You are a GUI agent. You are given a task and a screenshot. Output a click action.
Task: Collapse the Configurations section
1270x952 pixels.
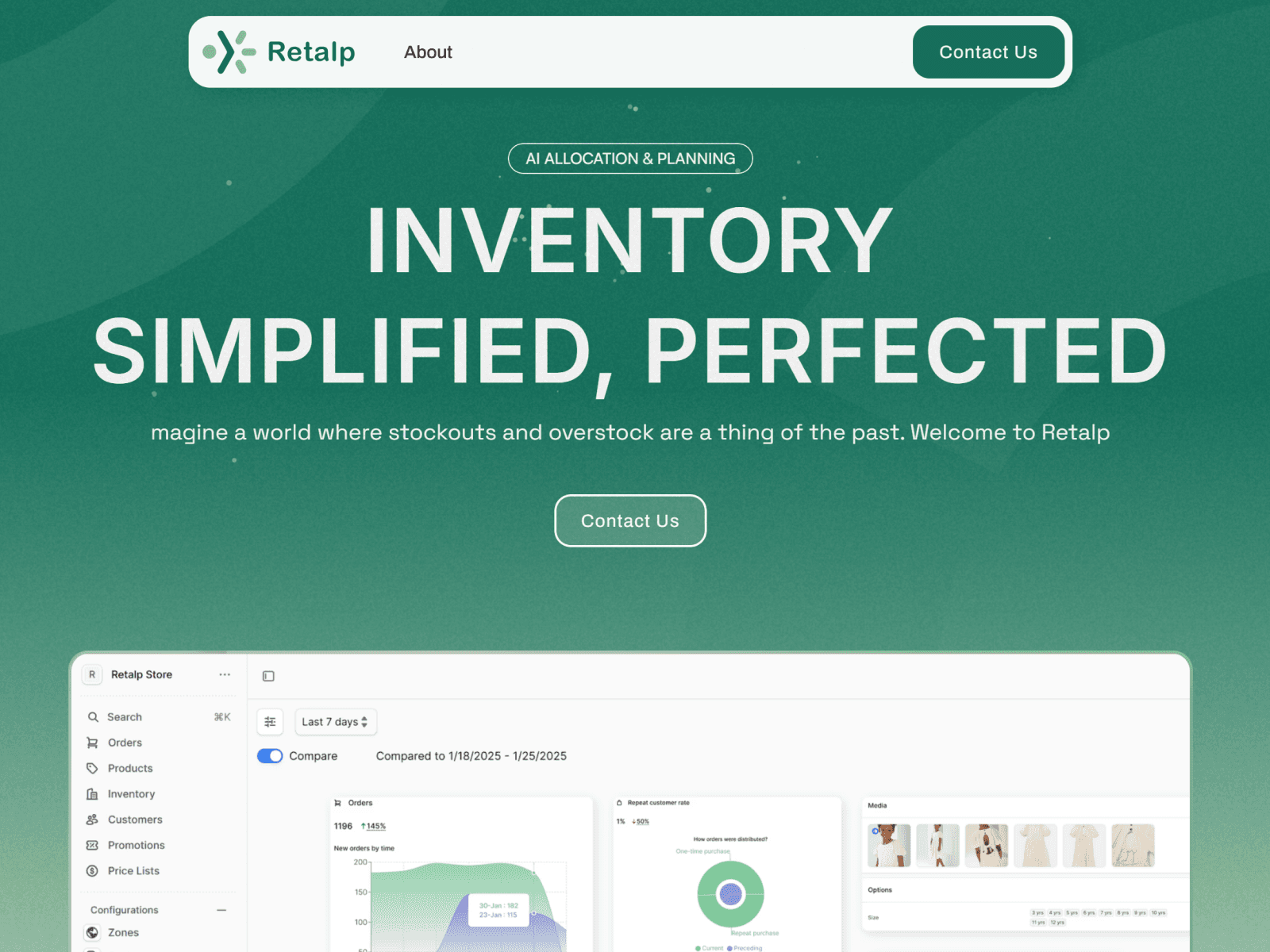point(221,910)
